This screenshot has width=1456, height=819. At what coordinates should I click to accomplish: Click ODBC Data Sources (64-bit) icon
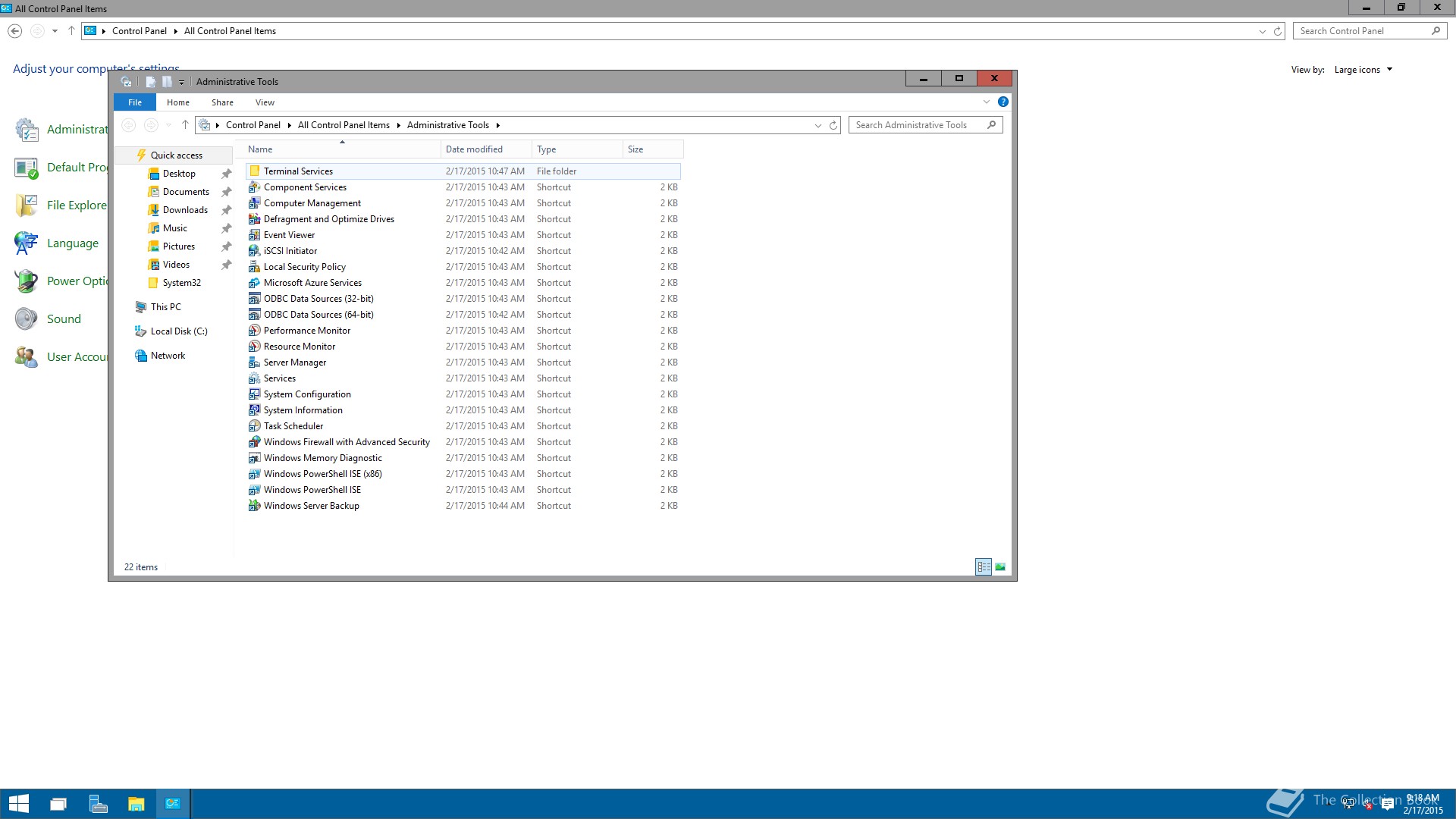pyautogui.click(x=255, y=315)
